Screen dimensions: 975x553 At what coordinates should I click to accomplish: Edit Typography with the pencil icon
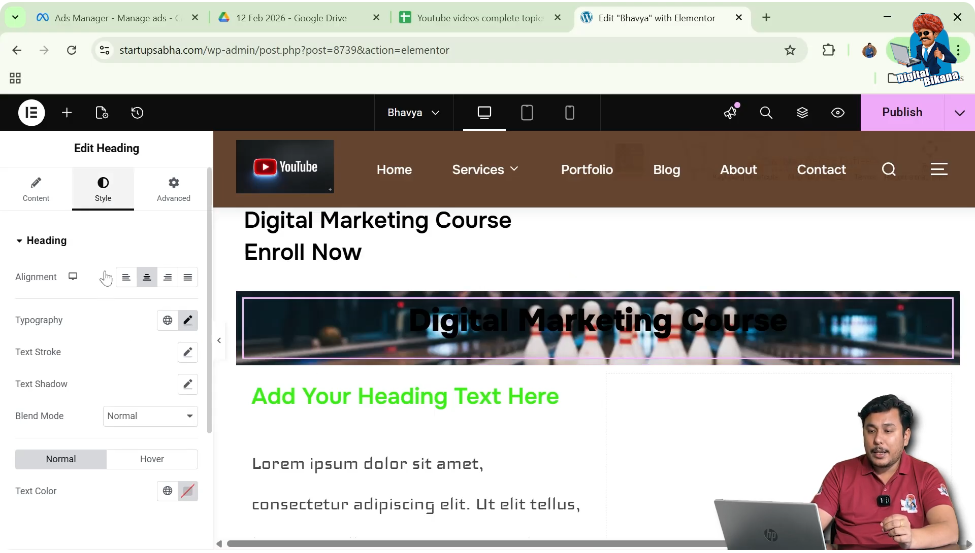pos(187,320)
